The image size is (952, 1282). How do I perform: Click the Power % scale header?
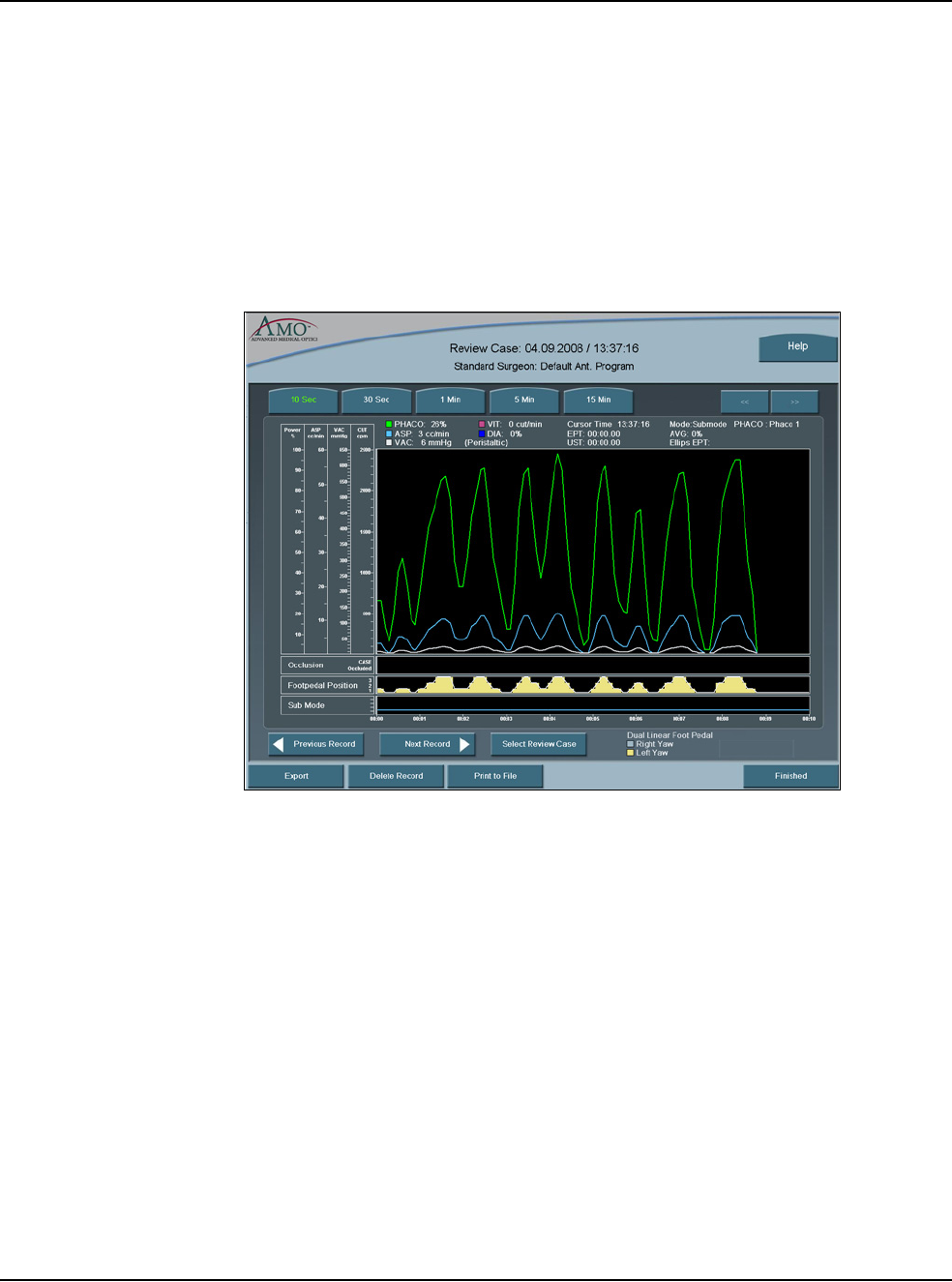point(292,432)
